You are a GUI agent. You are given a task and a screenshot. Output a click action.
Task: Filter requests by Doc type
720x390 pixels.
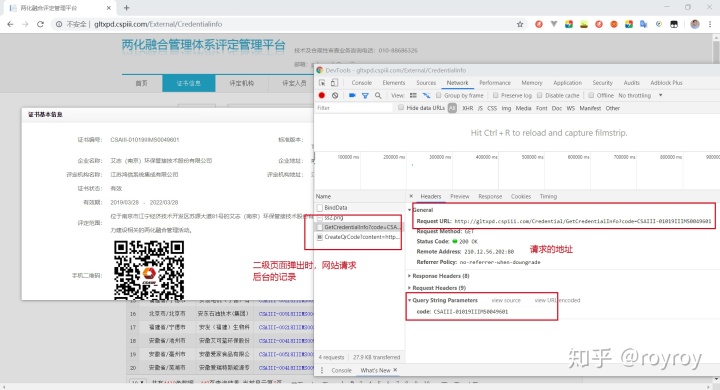click(557, 108)
